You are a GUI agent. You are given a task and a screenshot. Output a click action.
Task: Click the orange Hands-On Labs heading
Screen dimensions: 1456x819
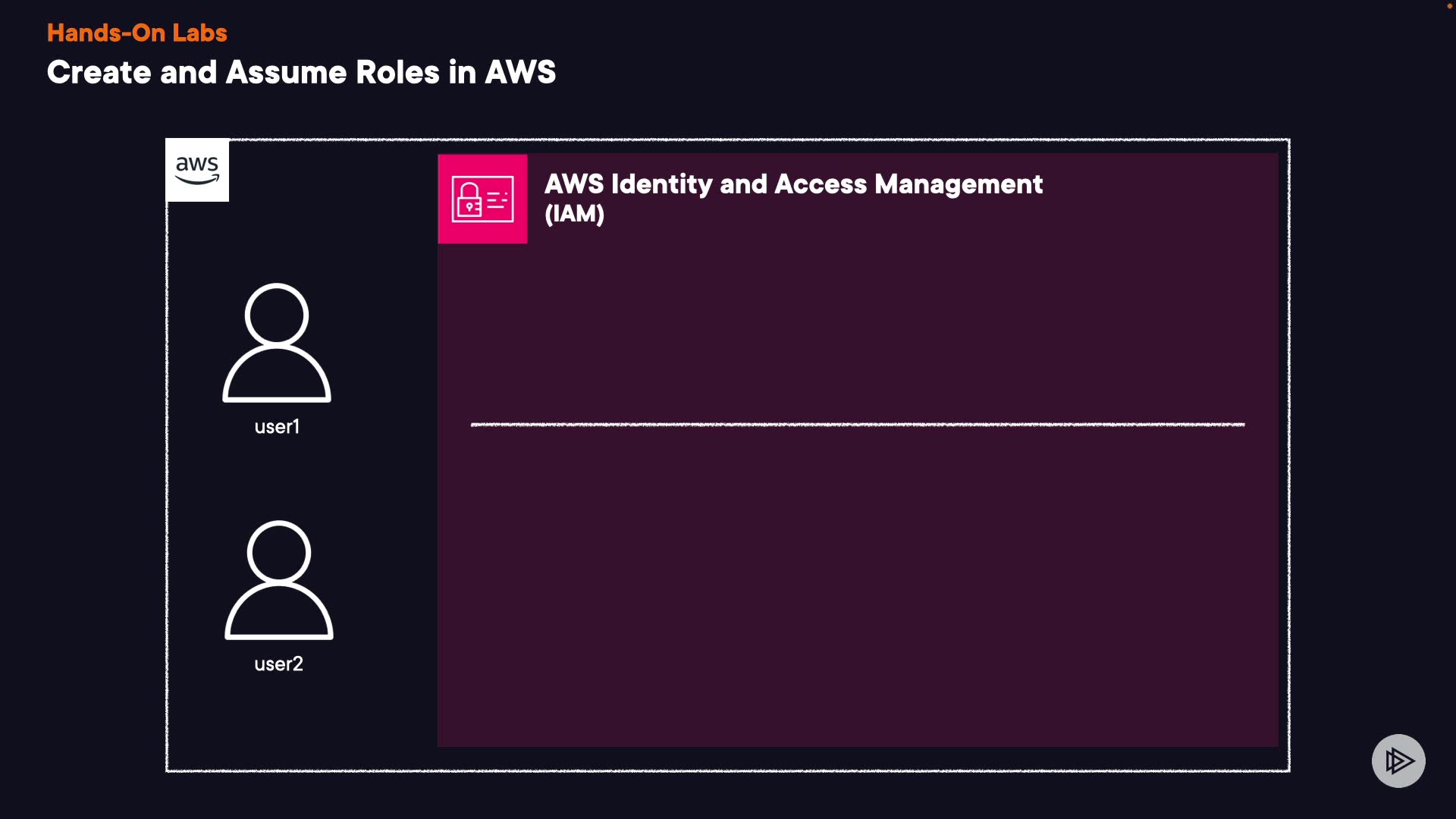click(136, 33)
